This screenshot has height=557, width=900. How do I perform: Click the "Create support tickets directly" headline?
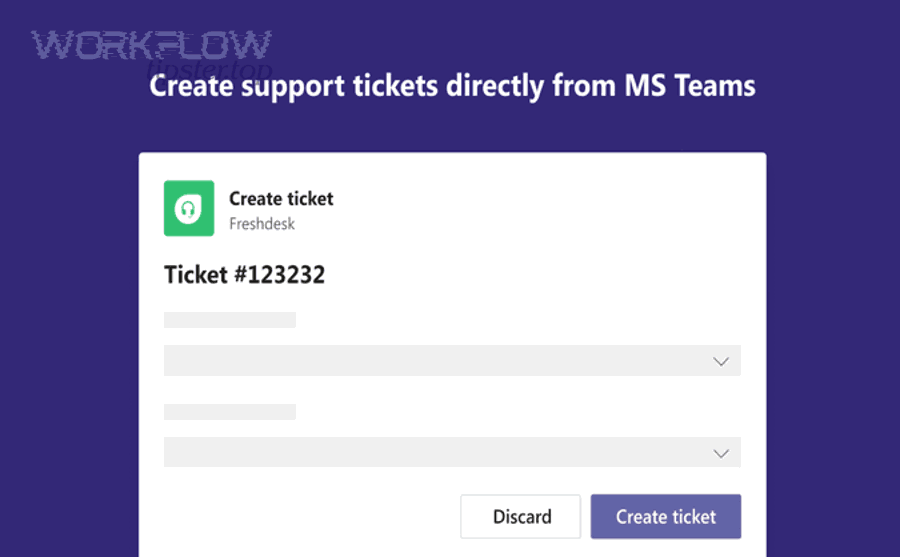(350, 86)
